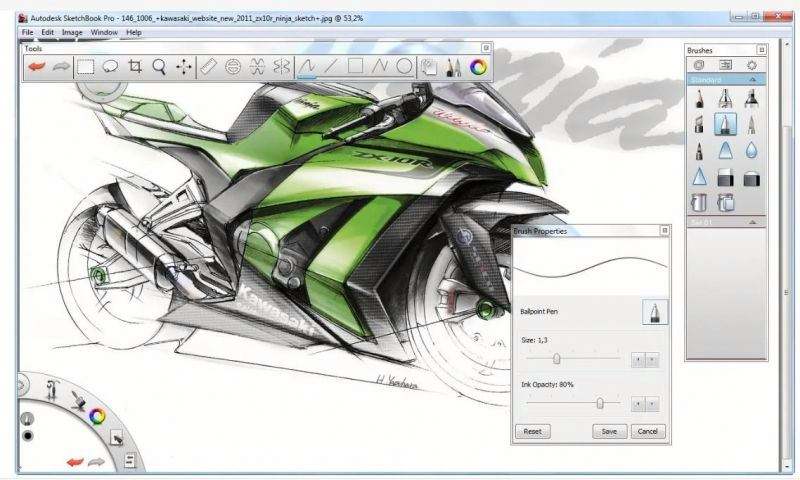The image size is (800, 480).
Task: Decrease brush Size using left stepper
Action: point(637,359)
